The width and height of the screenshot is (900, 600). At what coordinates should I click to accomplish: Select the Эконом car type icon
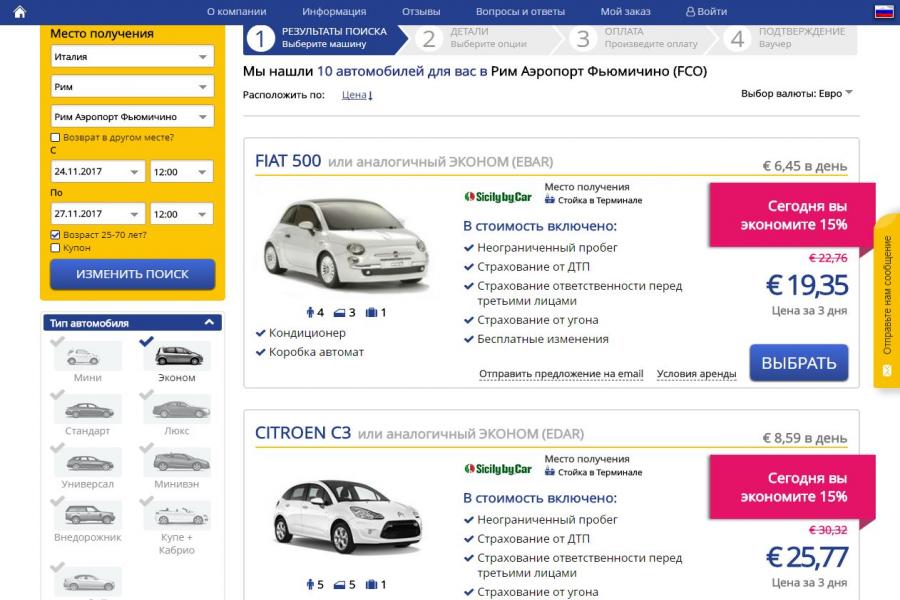coord(177,356)
